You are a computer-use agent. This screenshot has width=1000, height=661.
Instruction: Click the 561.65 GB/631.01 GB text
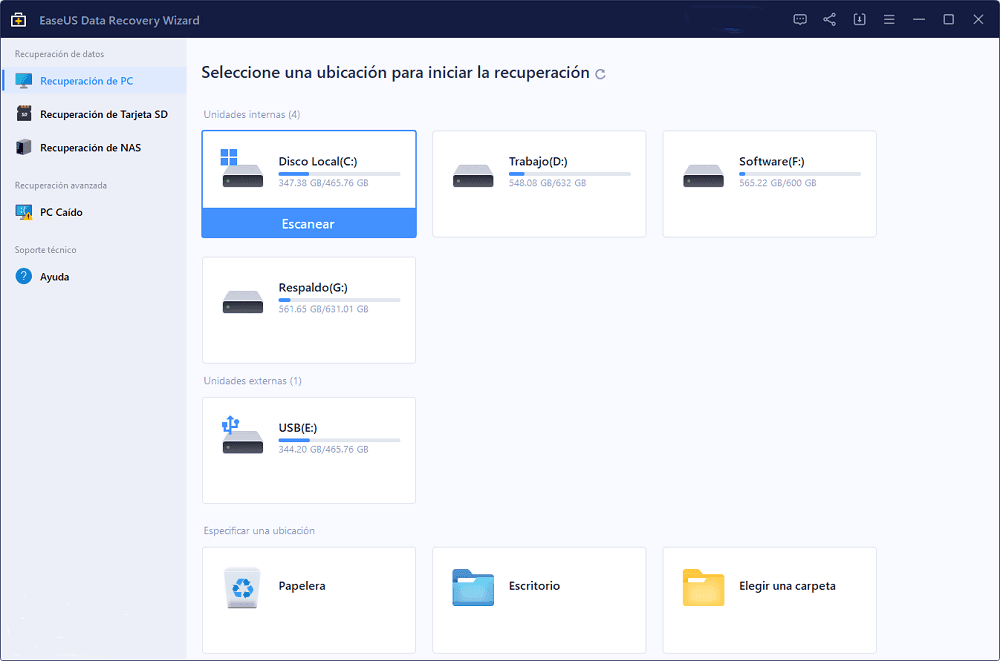pyautogui.click(x=323, y=309)
